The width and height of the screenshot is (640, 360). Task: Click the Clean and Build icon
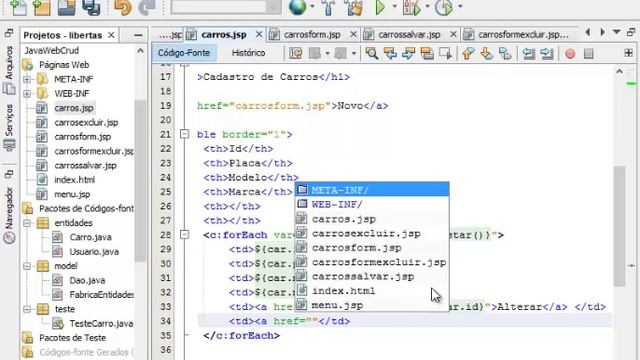pos(354,7)
